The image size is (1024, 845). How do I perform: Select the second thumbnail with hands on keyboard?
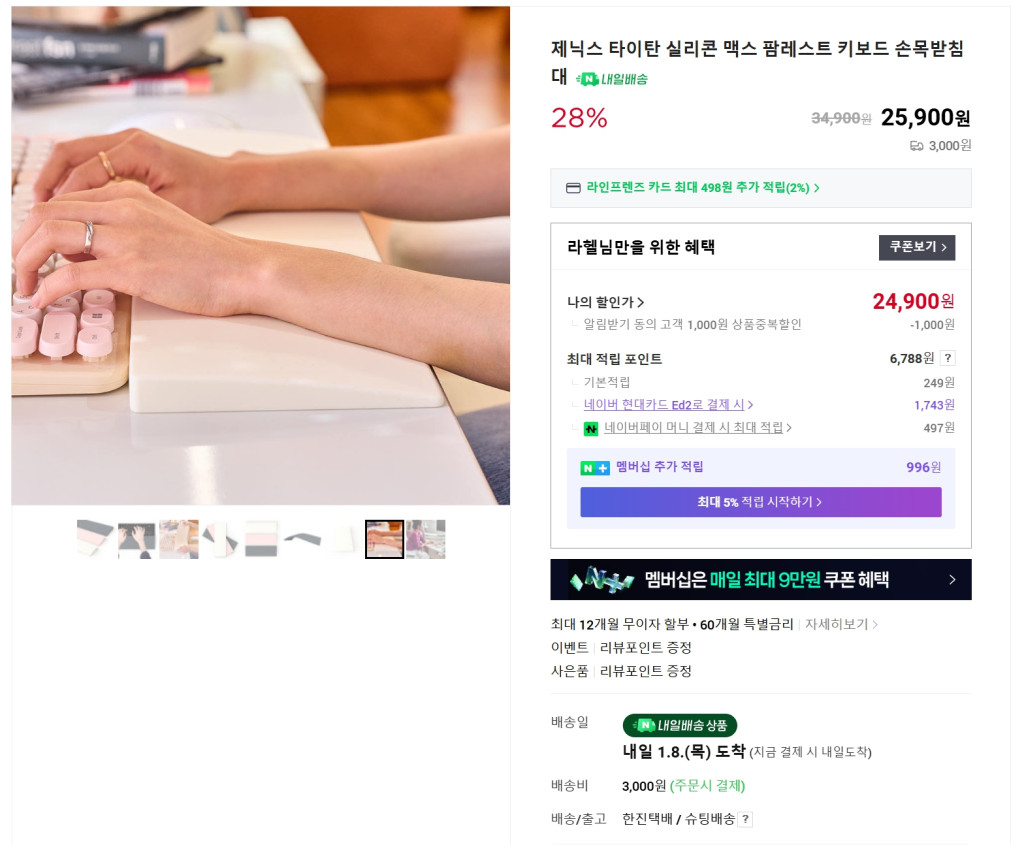[136, 539]
